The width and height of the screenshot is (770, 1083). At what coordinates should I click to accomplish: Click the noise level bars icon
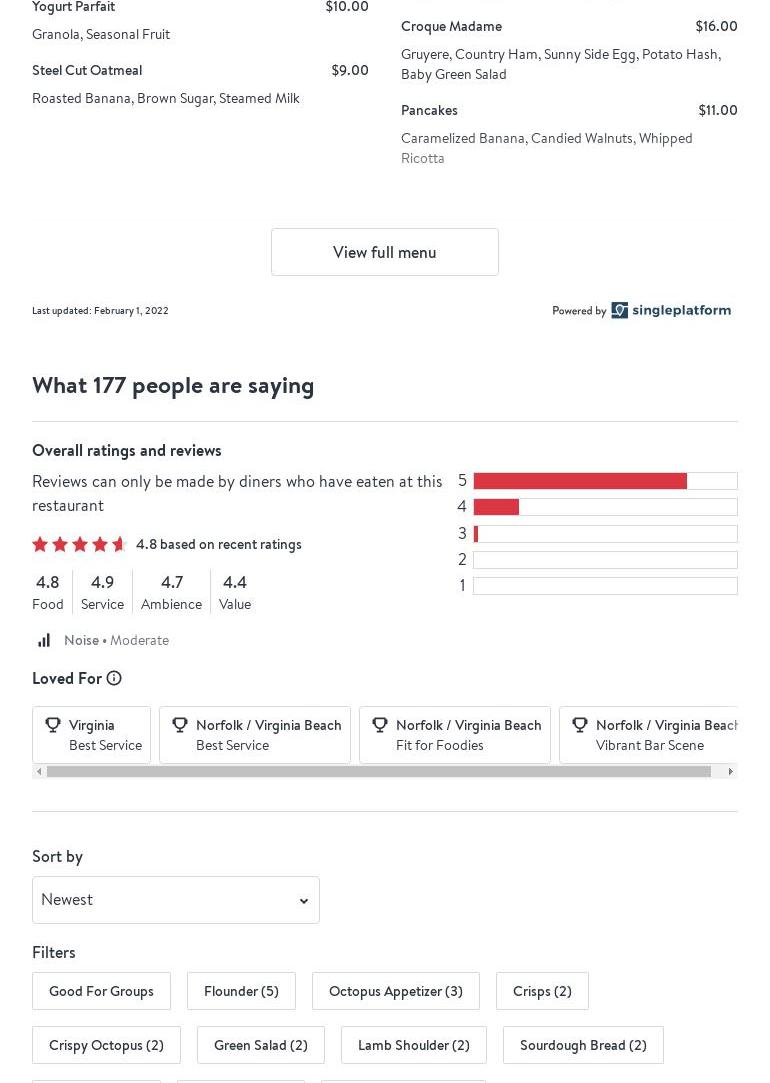44,640
